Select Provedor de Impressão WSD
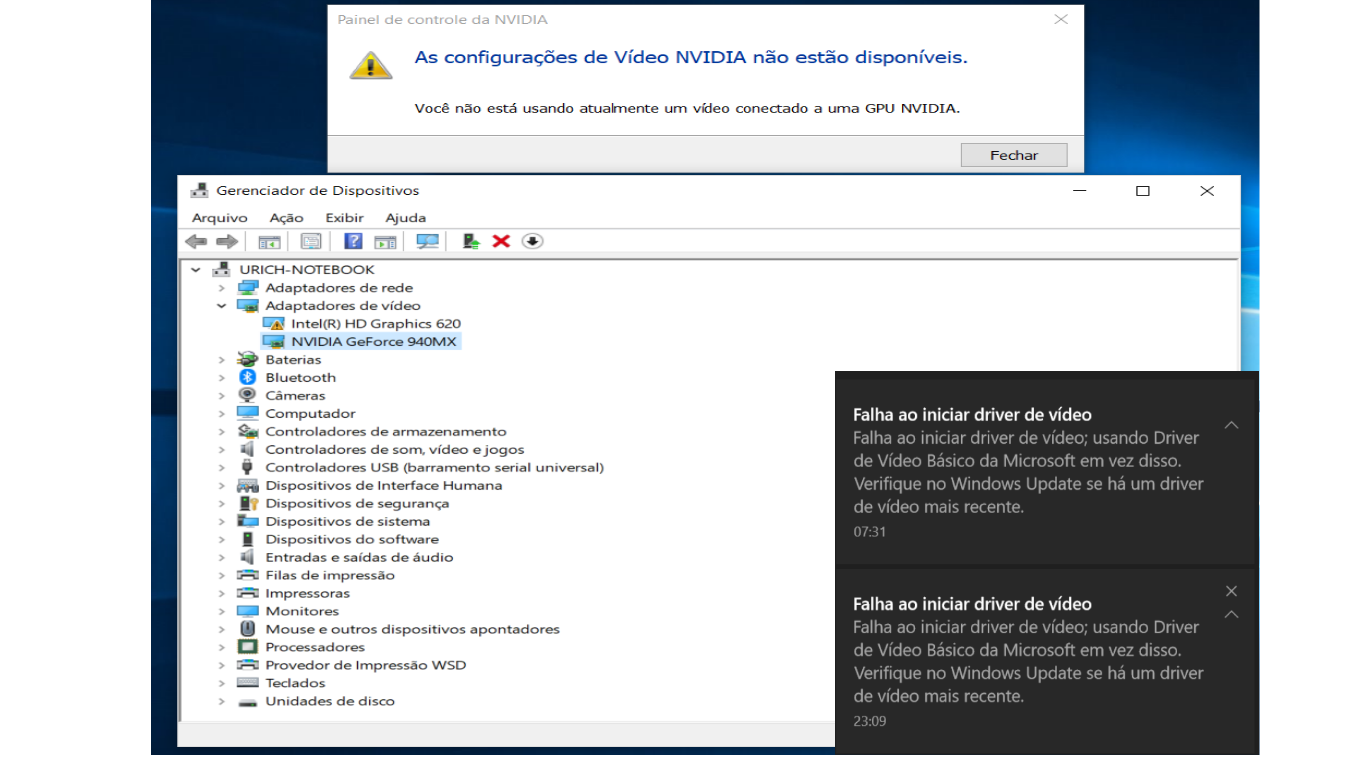This screenshot has width=1366, height=768. [x=366, y=665]
